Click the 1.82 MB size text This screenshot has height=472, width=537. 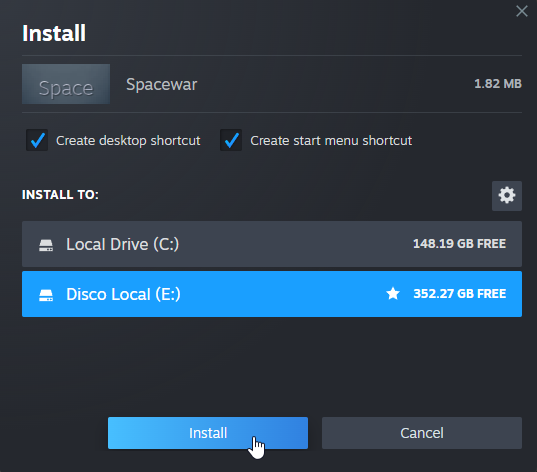[498, 84]
